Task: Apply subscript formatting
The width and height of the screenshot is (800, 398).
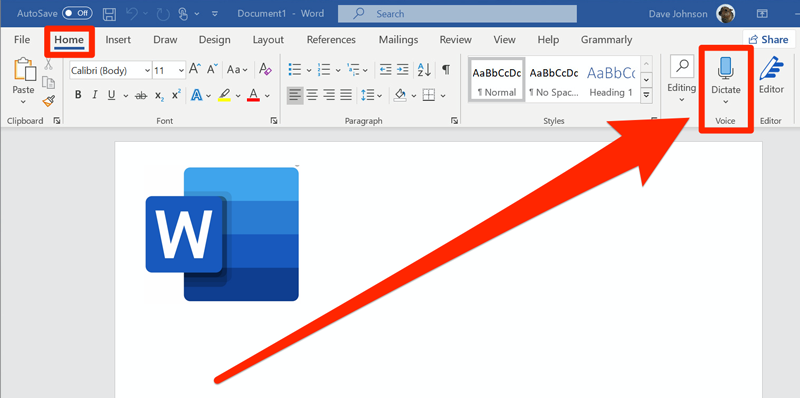Action: [x=159, y=95]
